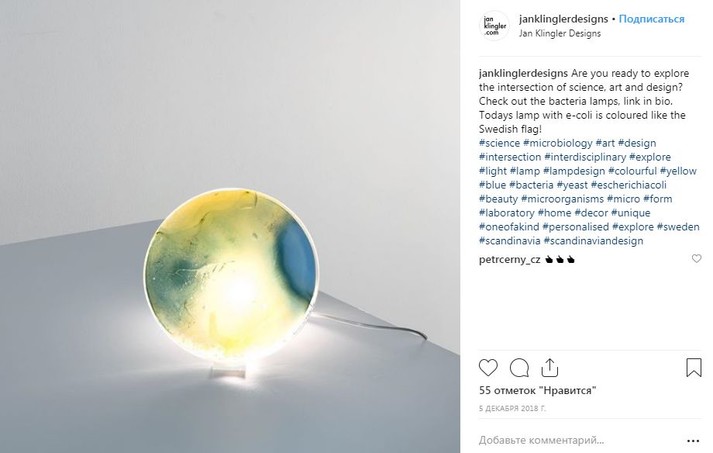
Task: Like petrcerny_cz's comment with small heart
Action: pyautogui.click(x=696, y=259)
